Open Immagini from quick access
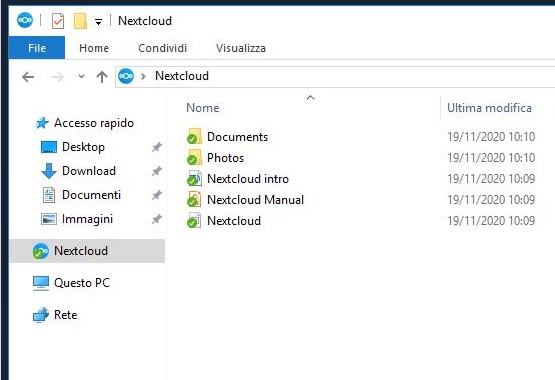 [87, 219]
